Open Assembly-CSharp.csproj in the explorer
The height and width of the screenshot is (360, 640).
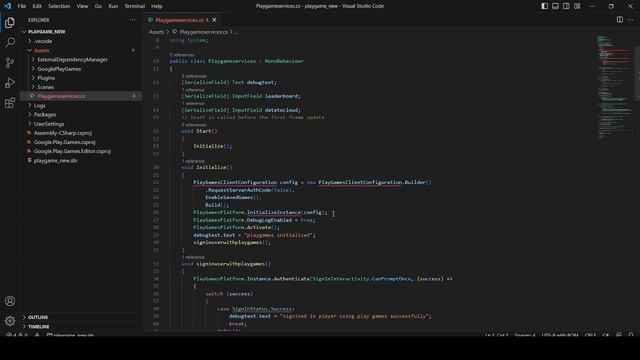(63, 133)
